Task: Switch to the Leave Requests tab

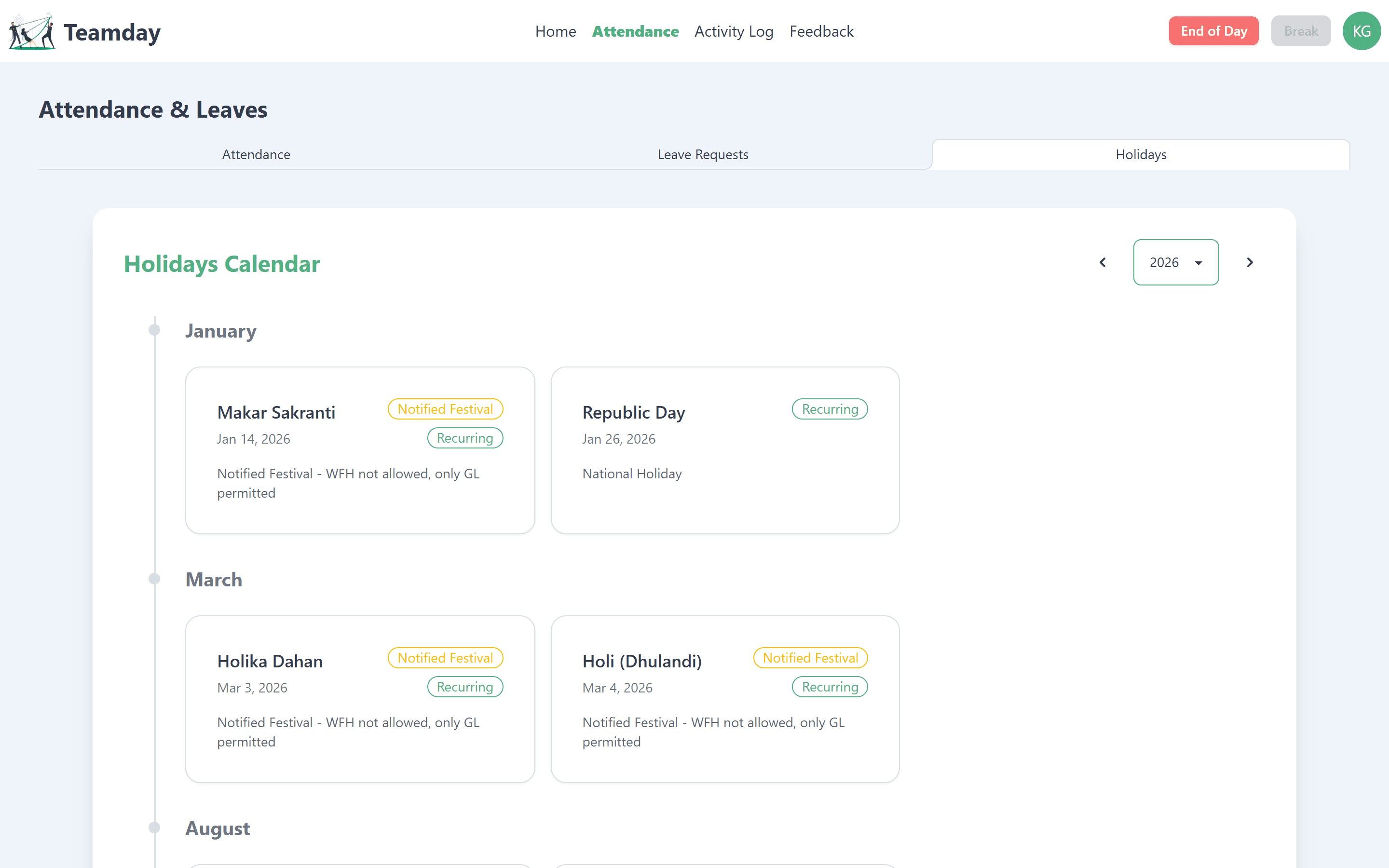Action: 703,154
